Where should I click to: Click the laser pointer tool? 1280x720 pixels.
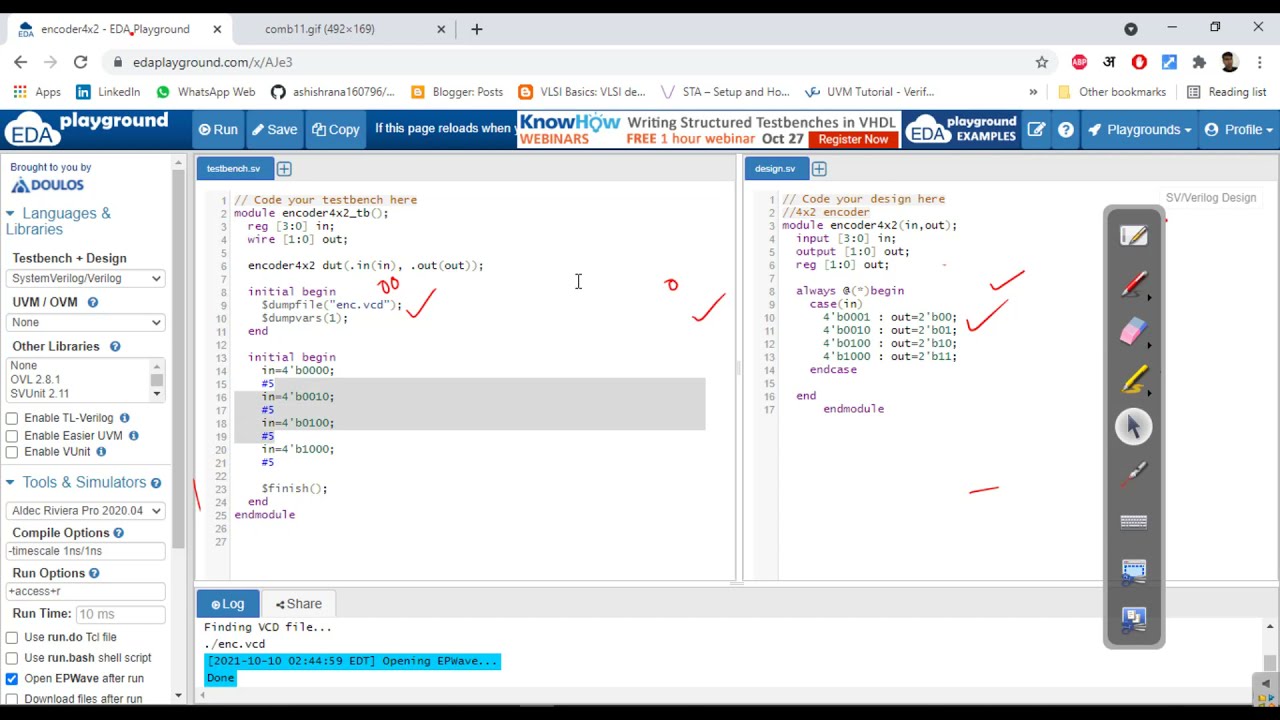pos(1133,474)
